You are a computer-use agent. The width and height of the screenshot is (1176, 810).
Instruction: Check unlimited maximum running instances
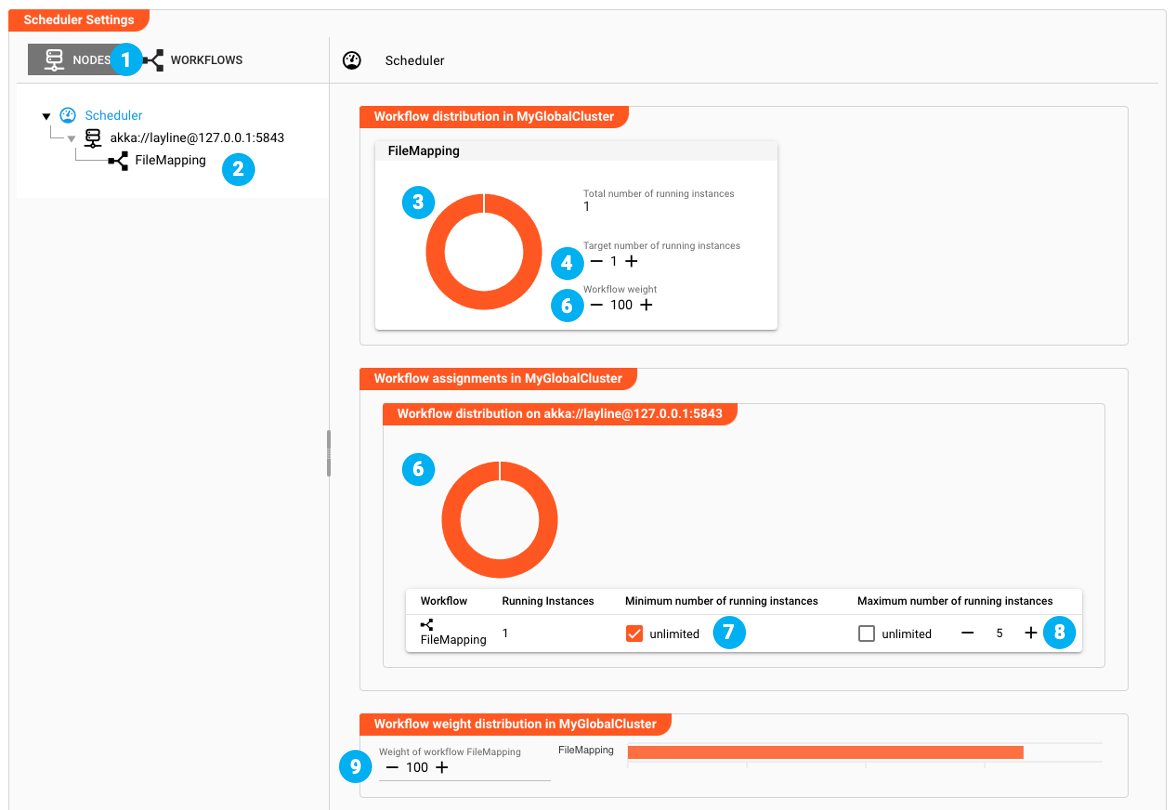tap(867, 633)
